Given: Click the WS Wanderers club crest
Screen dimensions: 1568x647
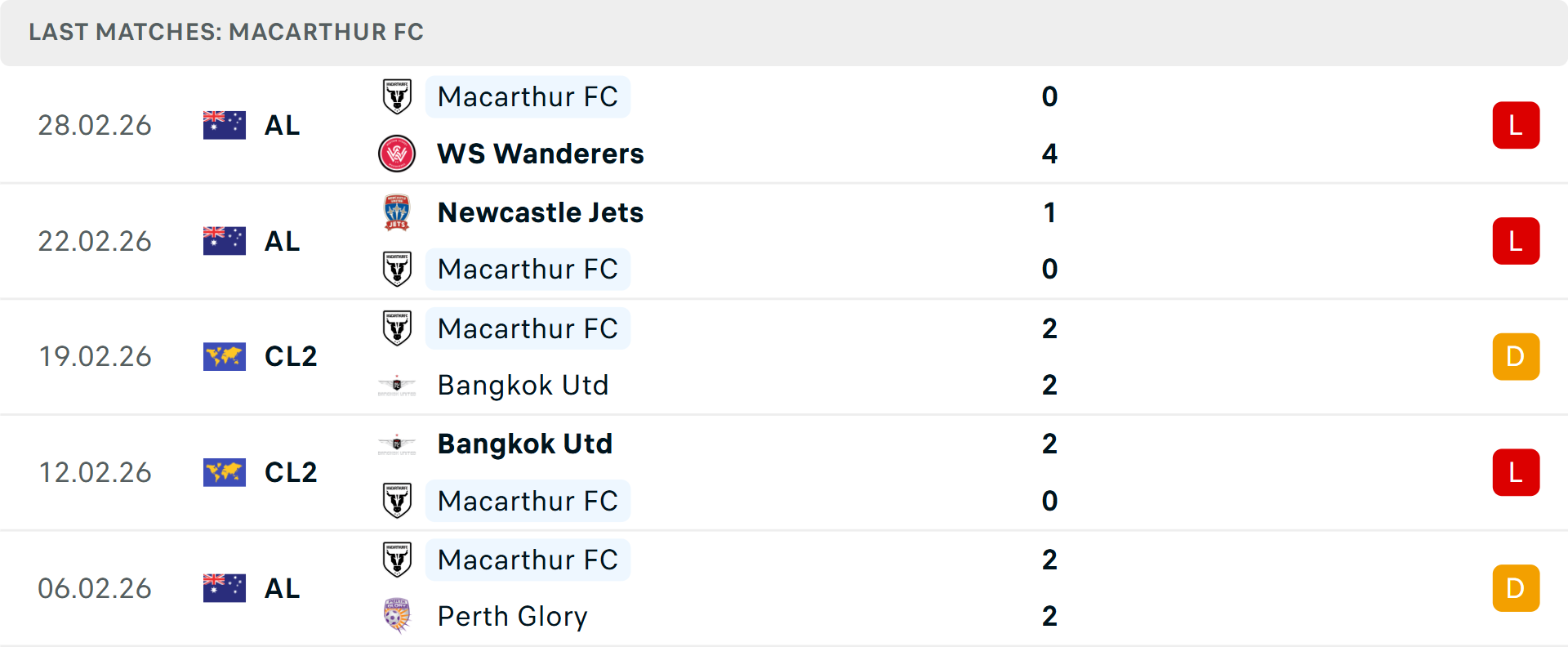Looking at the screenshot, I should click(x=397, y=154).
